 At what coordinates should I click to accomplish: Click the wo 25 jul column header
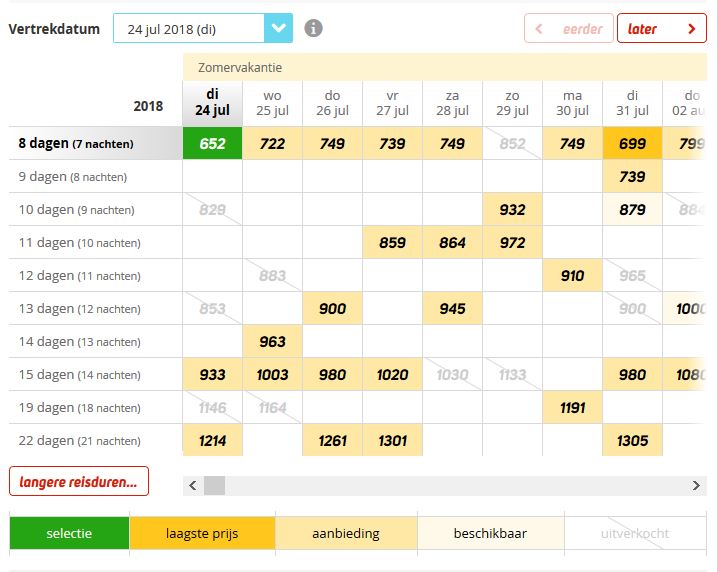(273, 103)
